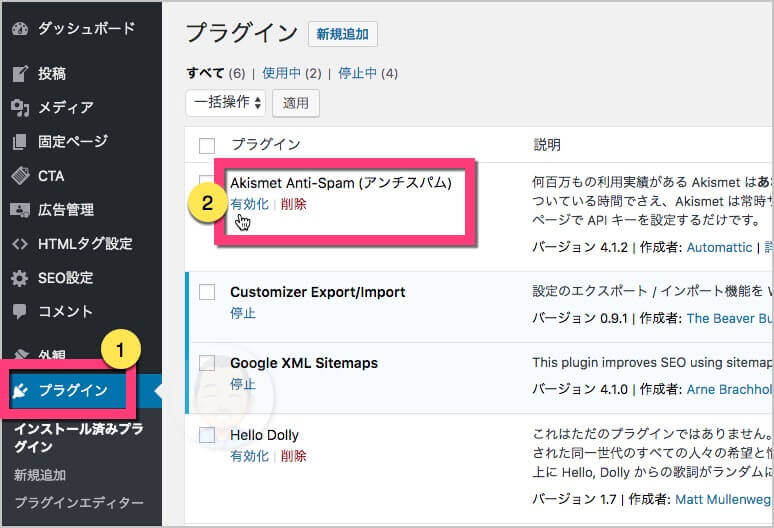The height and width of the screenshot is (528, 774).
Task: Click the 新規追加 button beside title
Action: (343, 34)
